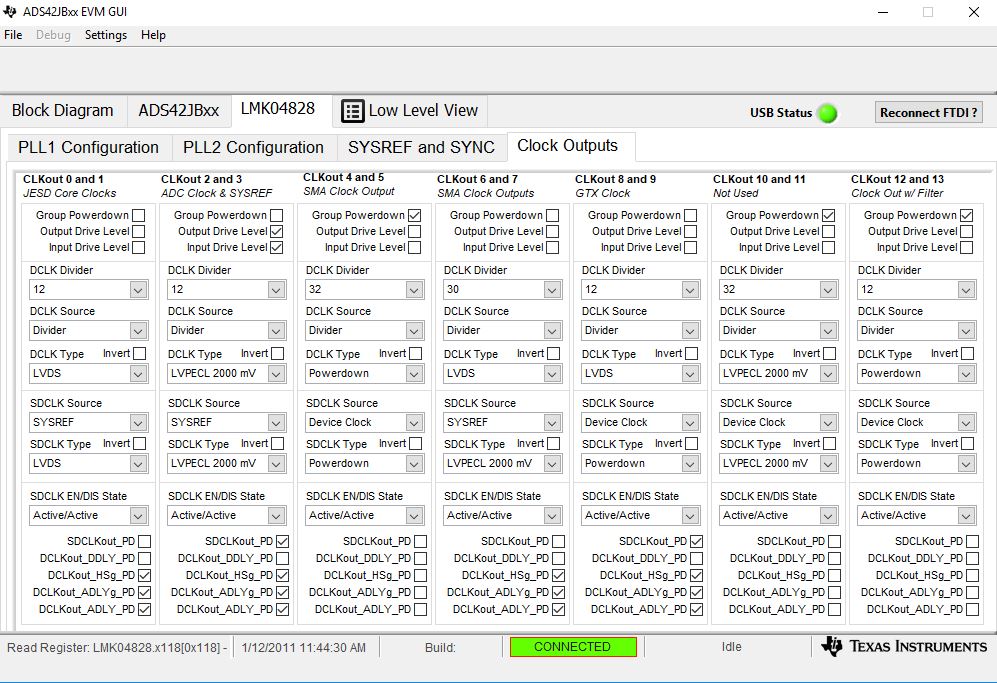997x683 pixels.
Task: Open SDCLK Source dropdown for CLKout 0 and 1
Action: [138, 423]
